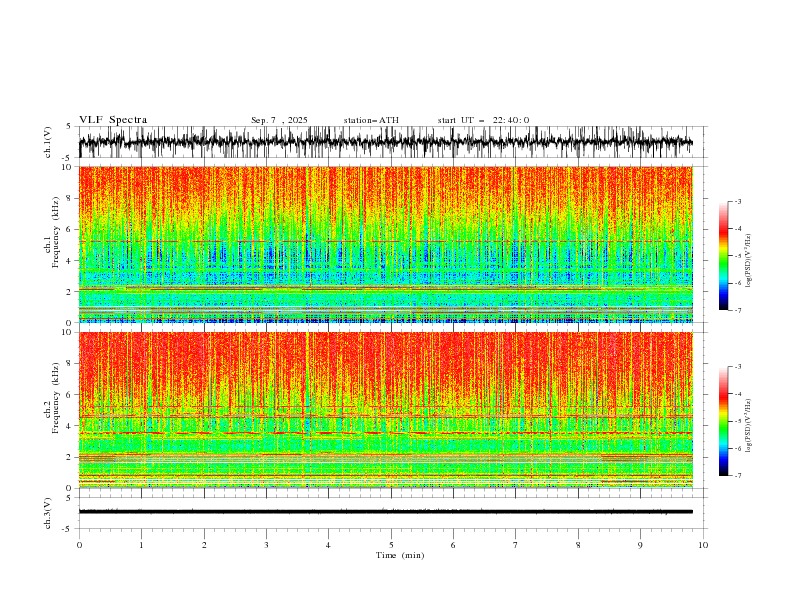Click time axis tick label "3"

[x=266, y=545]
